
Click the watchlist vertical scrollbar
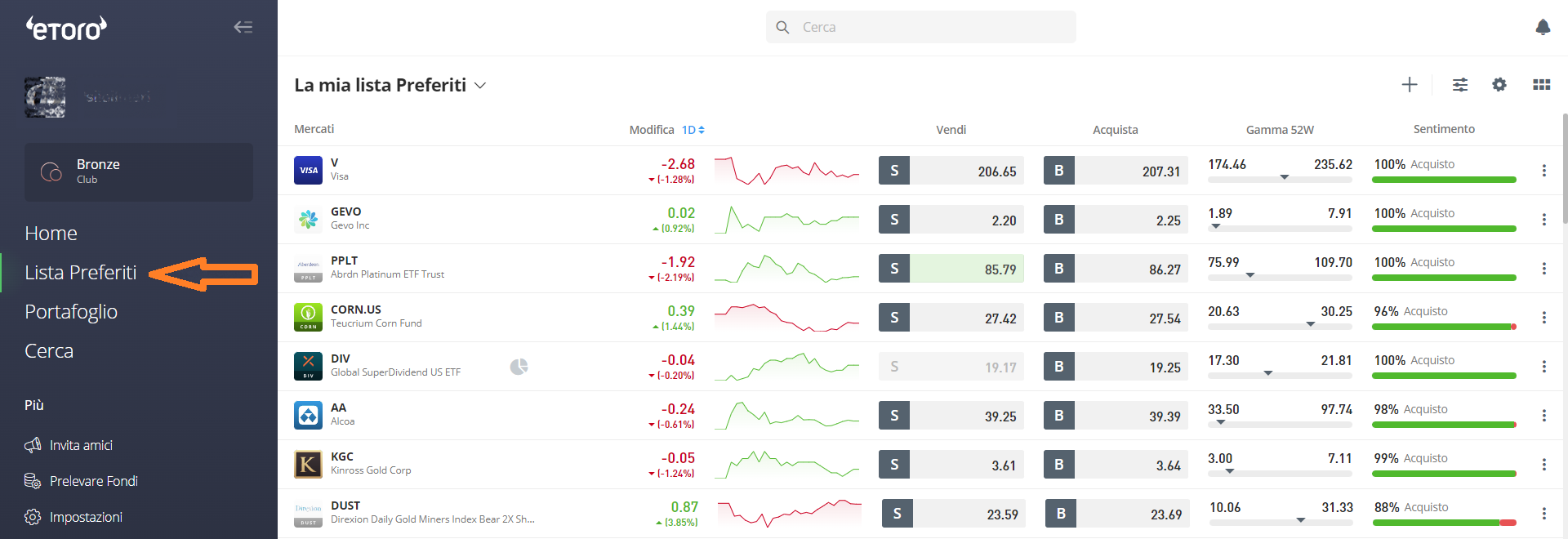1565,167
